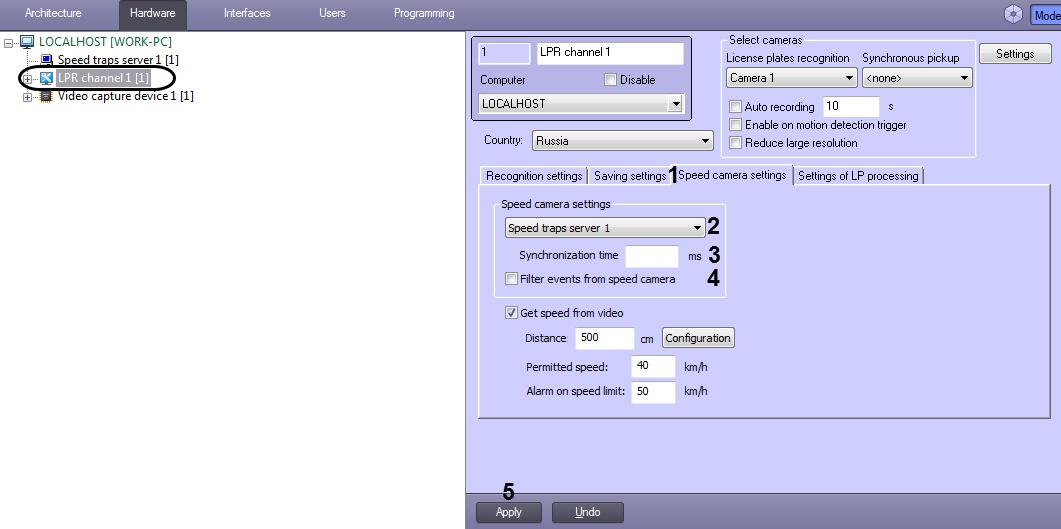The image size is (1061, 529).
Task: Switch to Speed camera settings tab
Action: pos(732,175)
